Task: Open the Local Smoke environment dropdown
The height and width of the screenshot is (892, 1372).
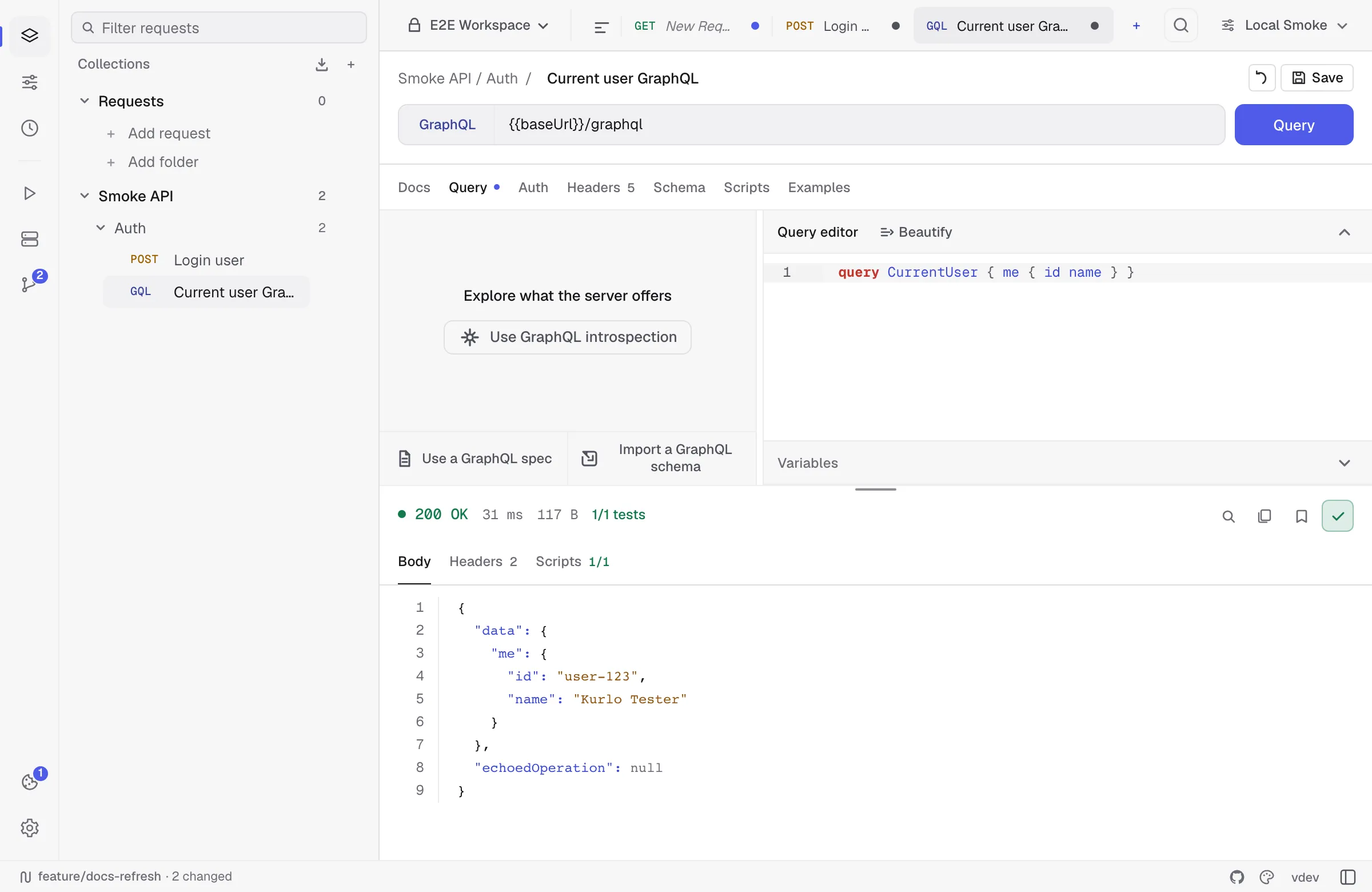Action: coord(1285,26)
